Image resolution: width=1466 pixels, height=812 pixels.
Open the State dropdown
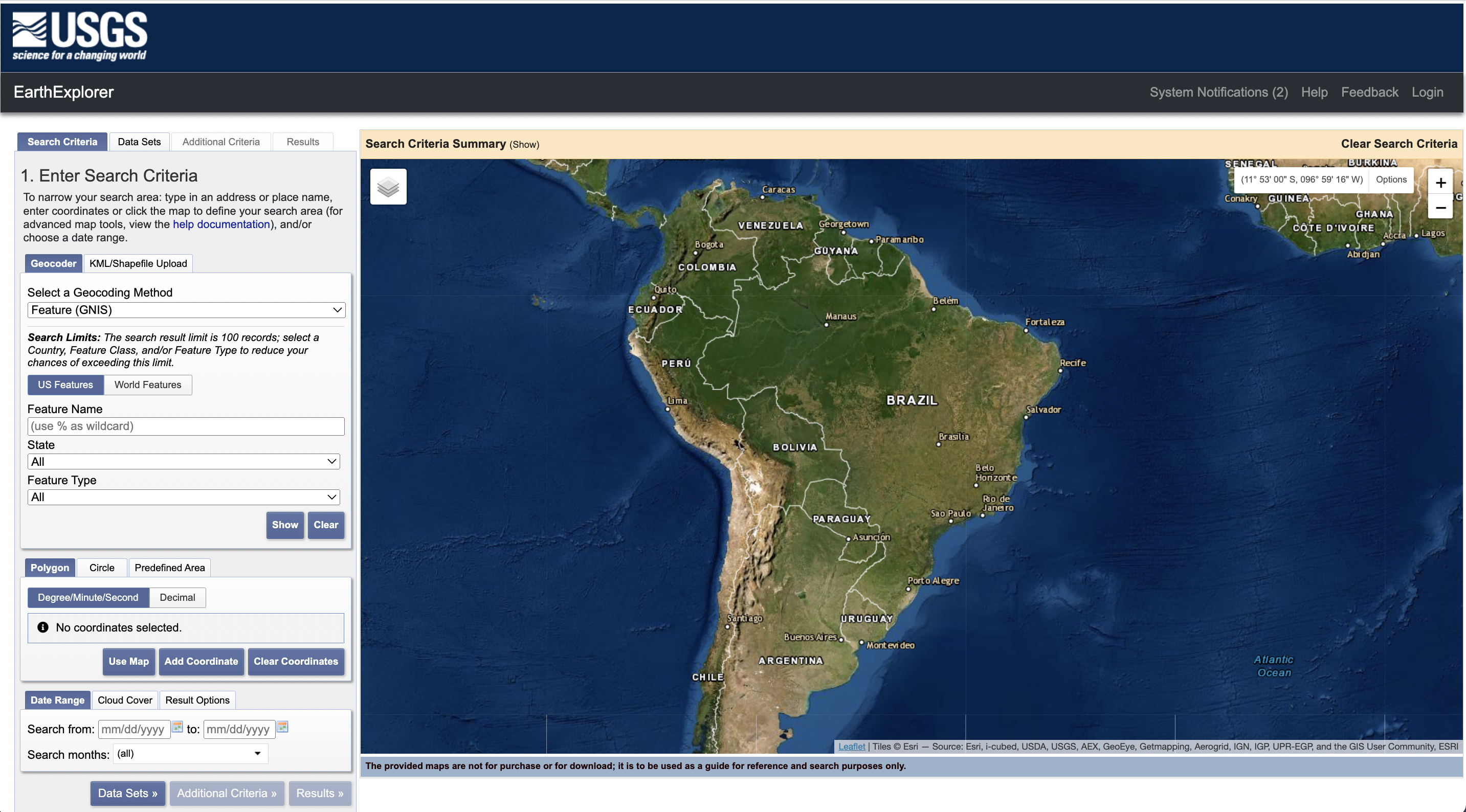(183, 462)
